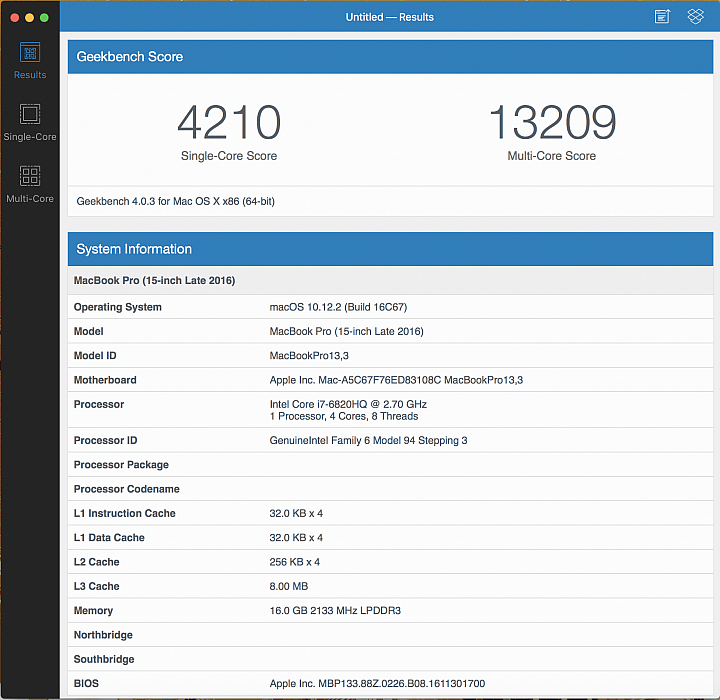720x700 pixels.
Task: Click the Geekbench 4.0.3 version line
Action: [x=175, y=201]
